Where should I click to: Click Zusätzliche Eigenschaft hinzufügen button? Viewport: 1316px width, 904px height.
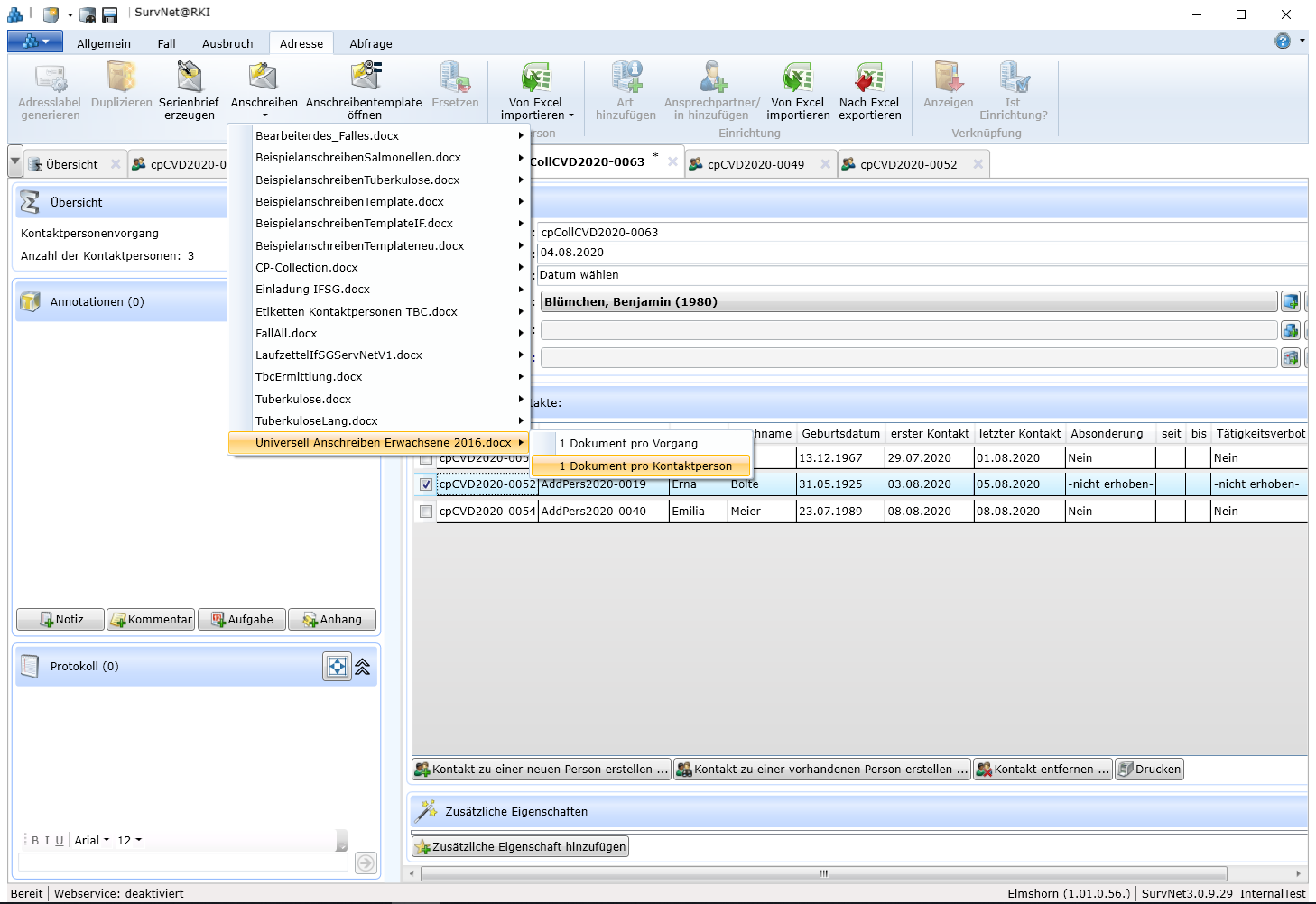tap(520, 847)
